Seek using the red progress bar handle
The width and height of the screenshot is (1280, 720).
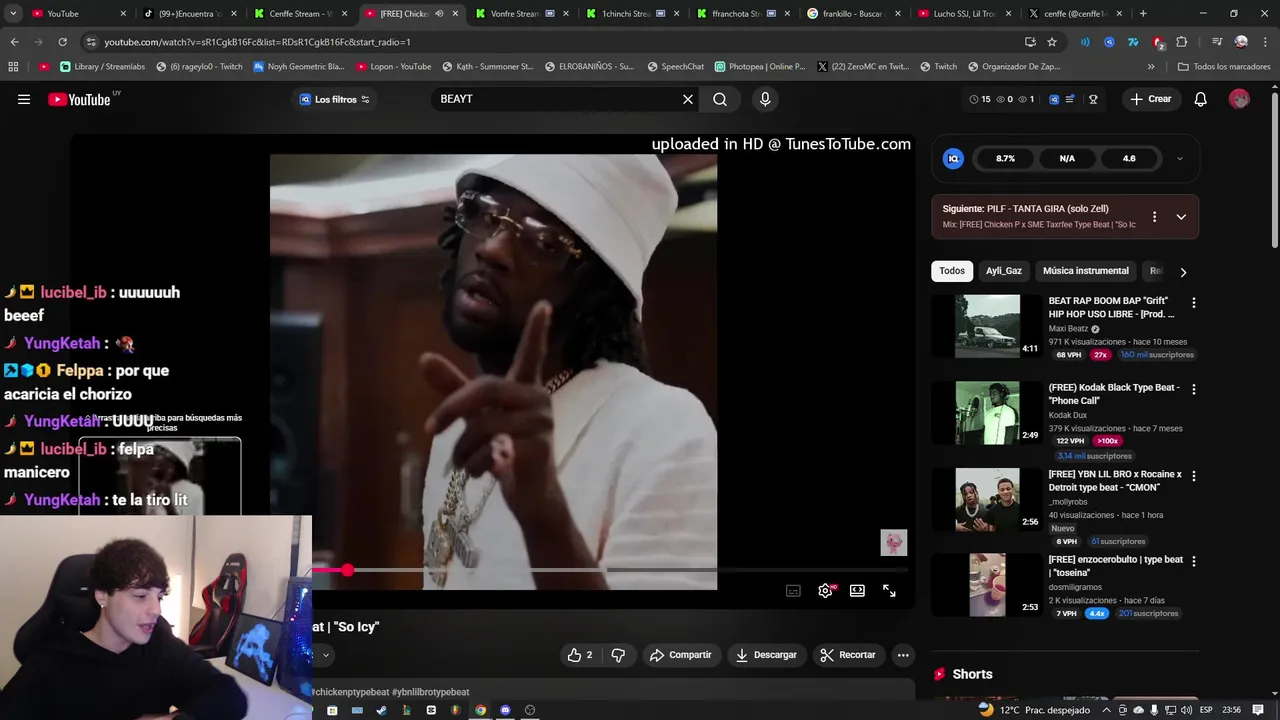347,570
